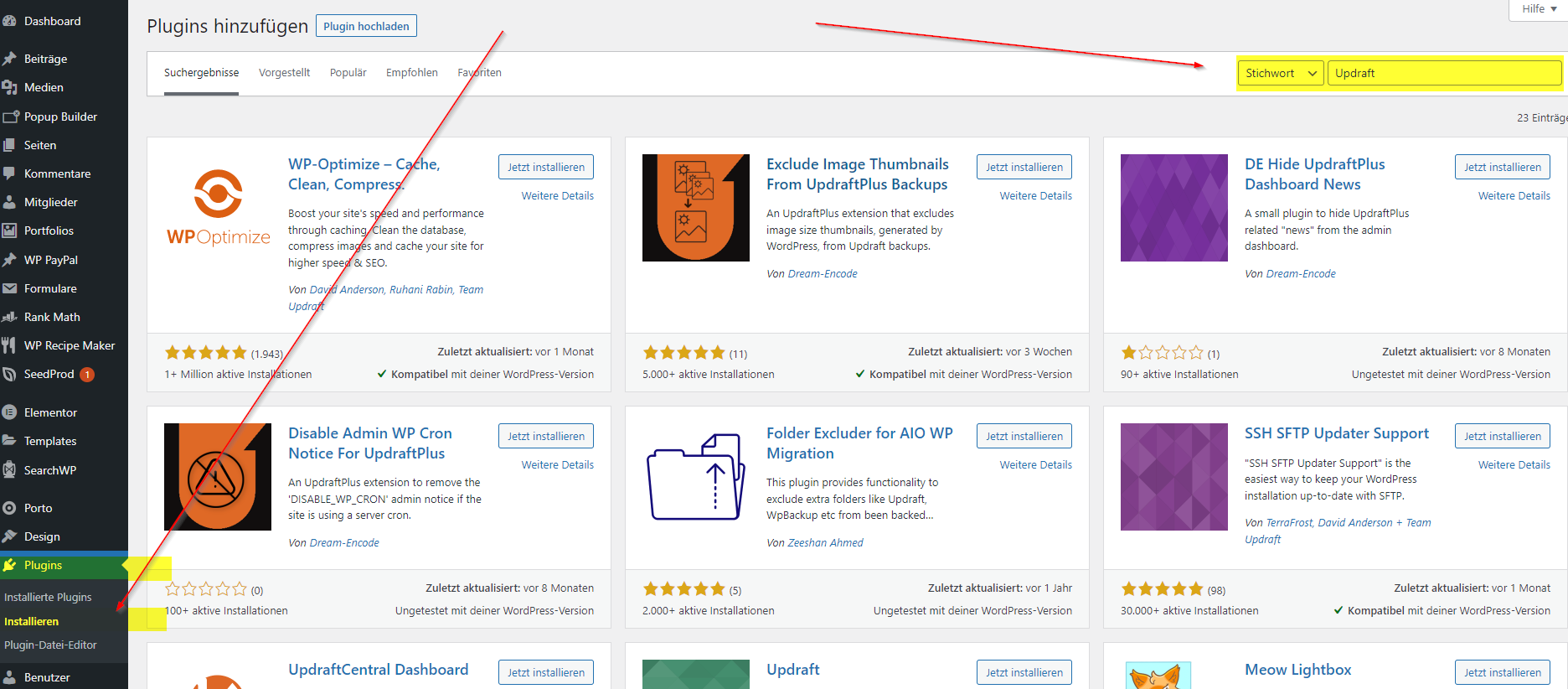Image resolution: width=1568 pixels, height=689 pixels.
Task: Open Weitere Details for SSH SFTP Updater
Action: coord(1514,464)
